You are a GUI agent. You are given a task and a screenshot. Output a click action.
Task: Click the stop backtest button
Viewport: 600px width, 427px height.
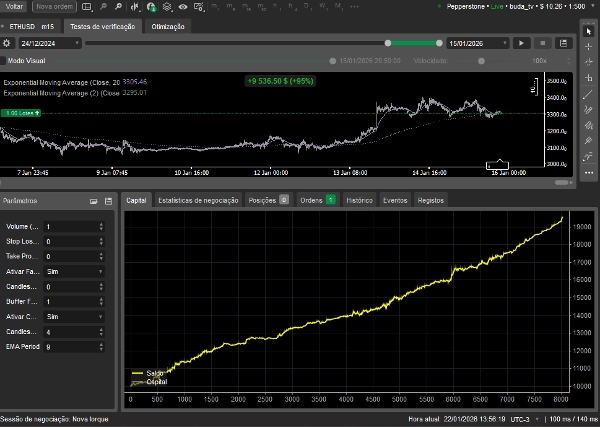point(543,43)
